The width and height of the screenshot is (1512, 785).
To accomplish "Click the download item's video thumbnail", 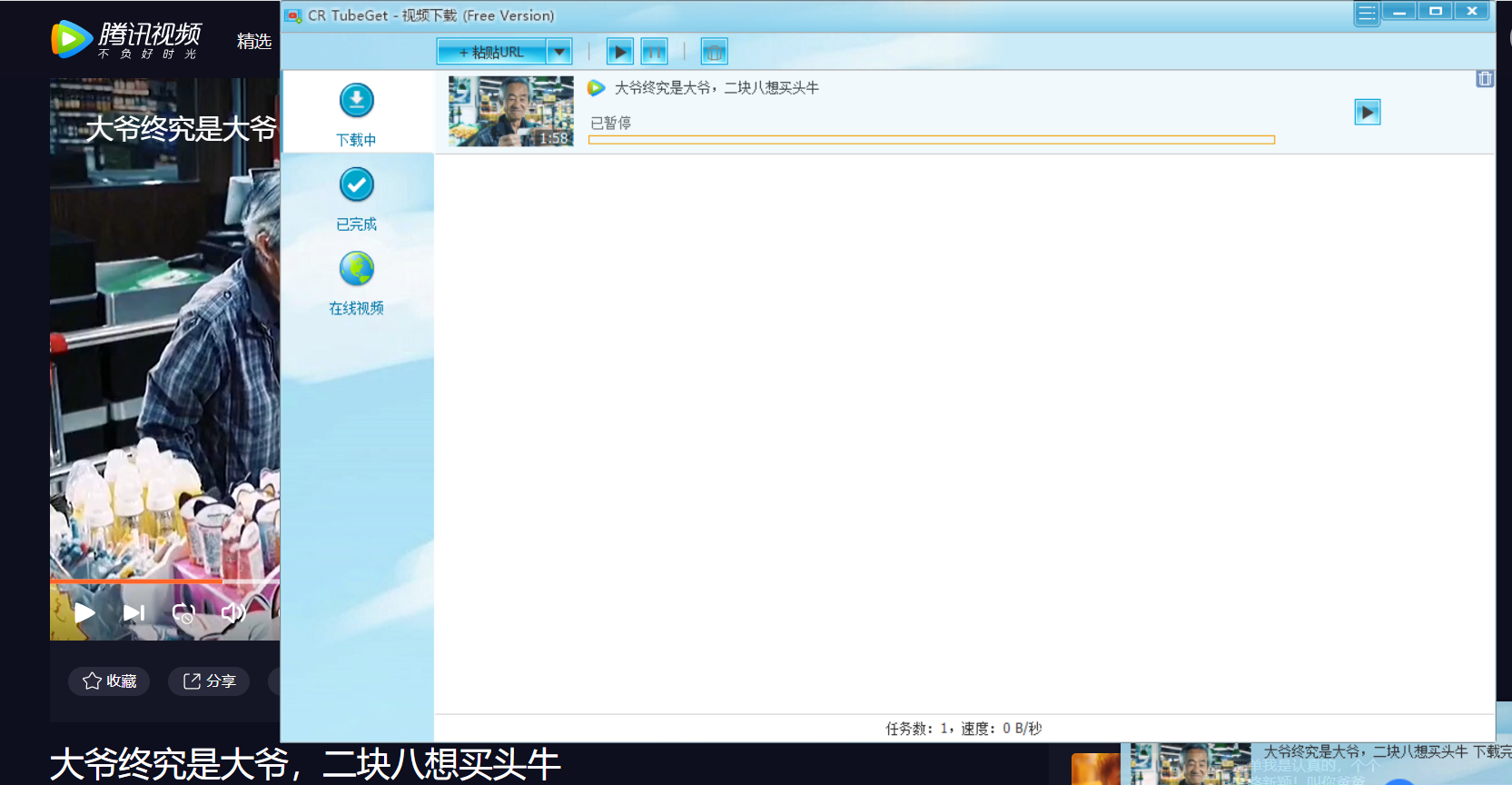I will 511,111.
